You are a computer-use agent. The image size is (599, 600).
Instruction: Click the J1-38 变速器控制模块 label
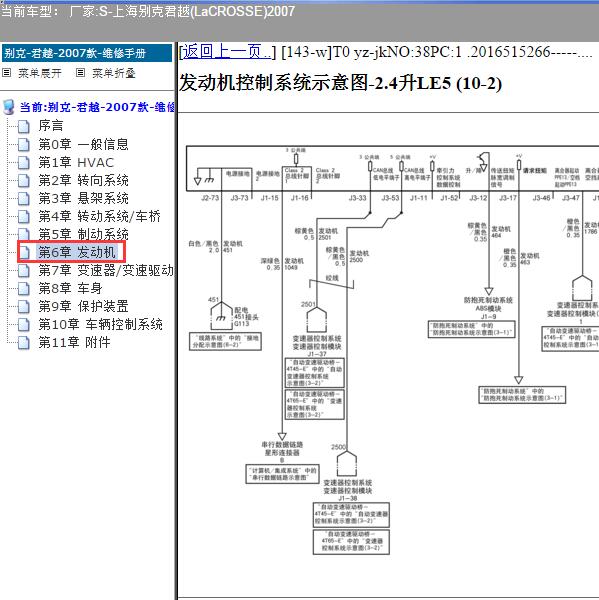348,490
